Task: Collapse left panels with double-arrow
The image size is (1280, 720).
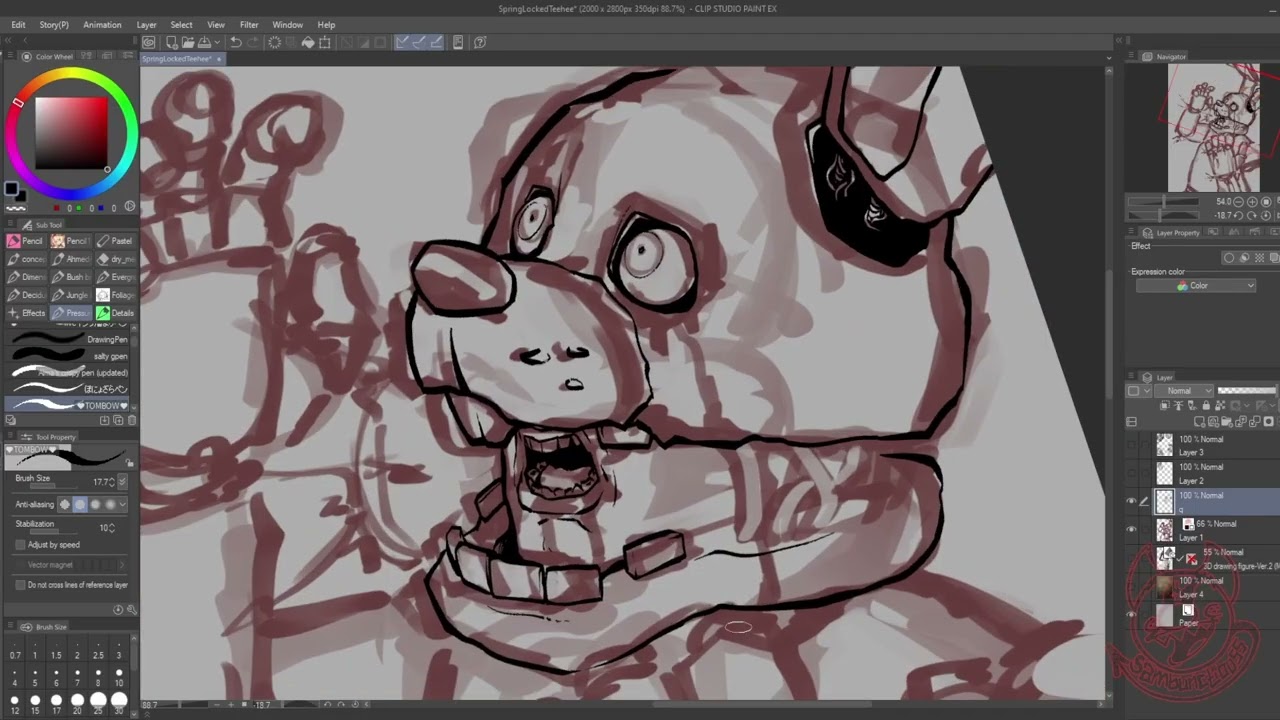Action: point(8,41)
